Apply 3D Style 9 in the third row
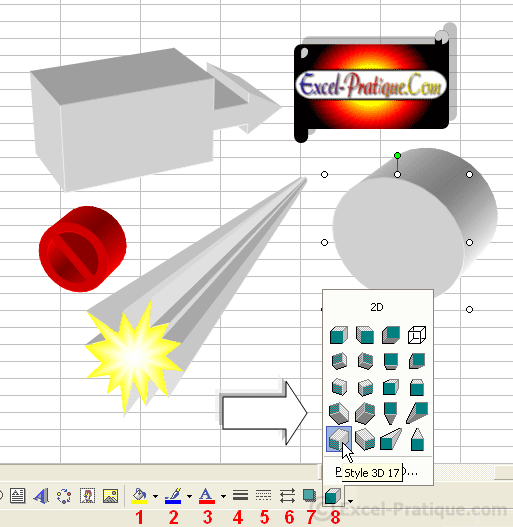 (x=339, y=387)
